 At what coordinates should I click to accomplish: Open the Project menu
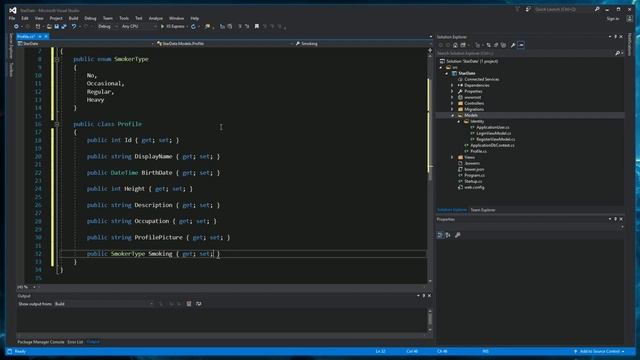(56, 18)
